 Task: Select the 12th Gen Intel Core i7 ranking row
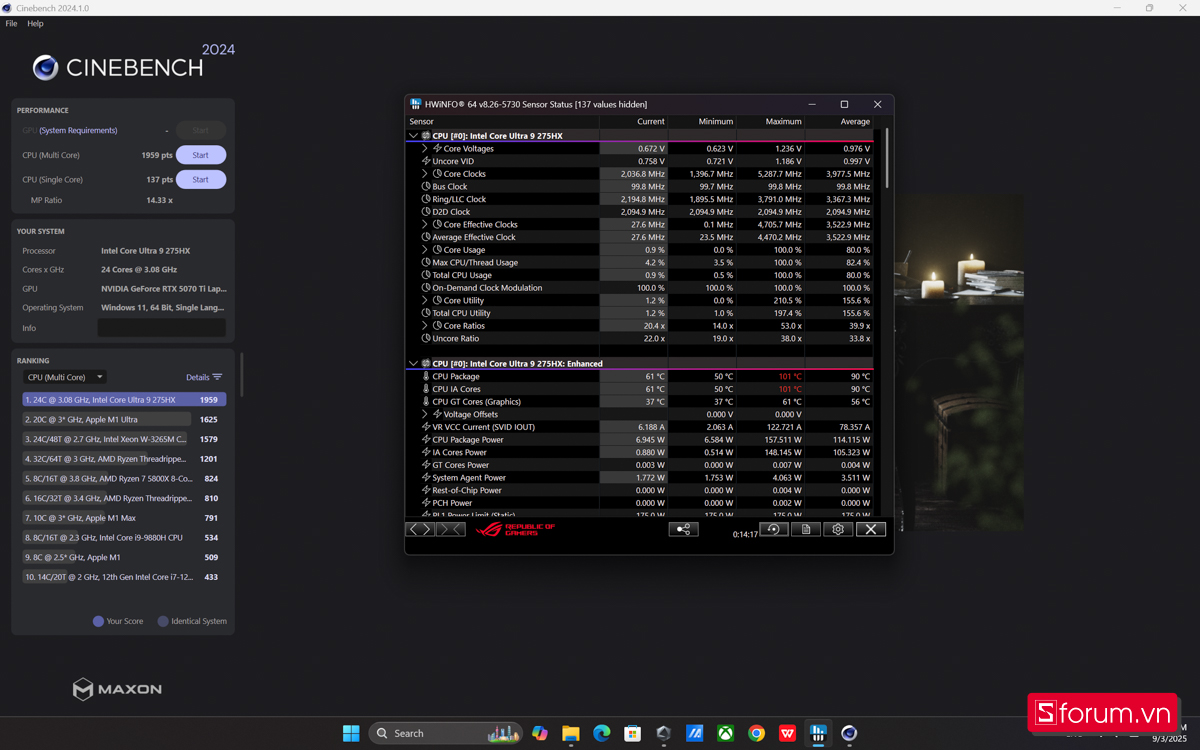(124, 577)
